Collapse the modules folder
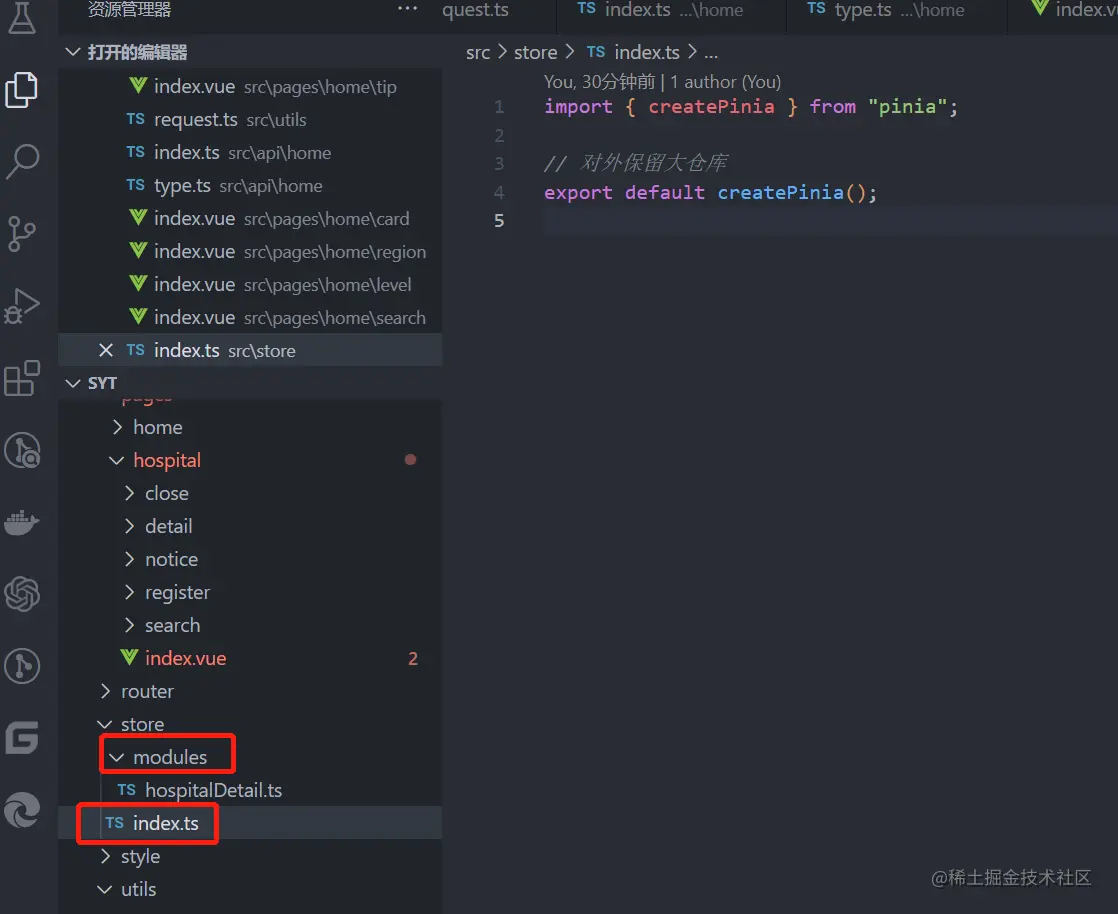Viewport: 1118px width, 914px height. (116, 756)
